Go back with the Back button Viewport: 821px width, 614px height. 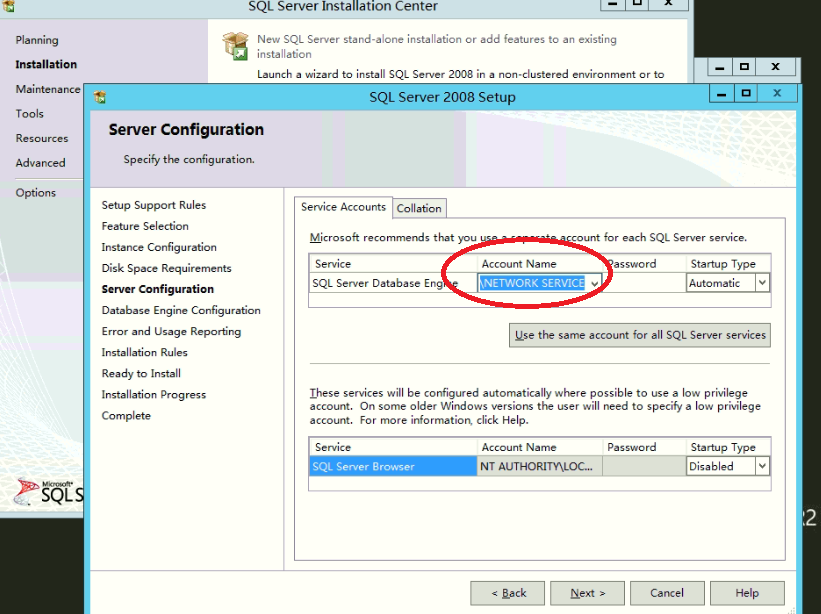(507, 593)
